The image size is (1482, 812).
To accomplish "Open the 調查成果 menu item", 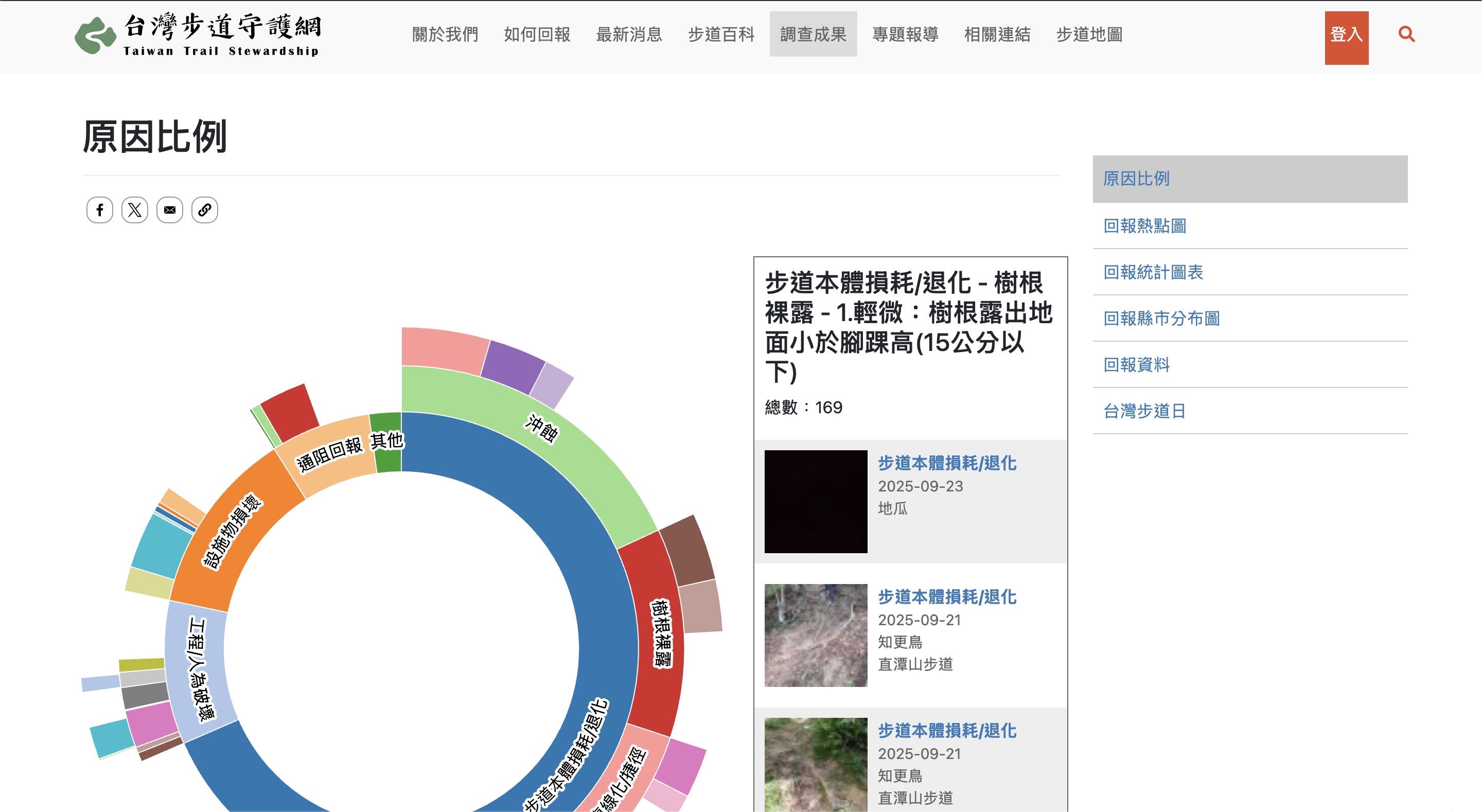I will (x=813, y=34).
